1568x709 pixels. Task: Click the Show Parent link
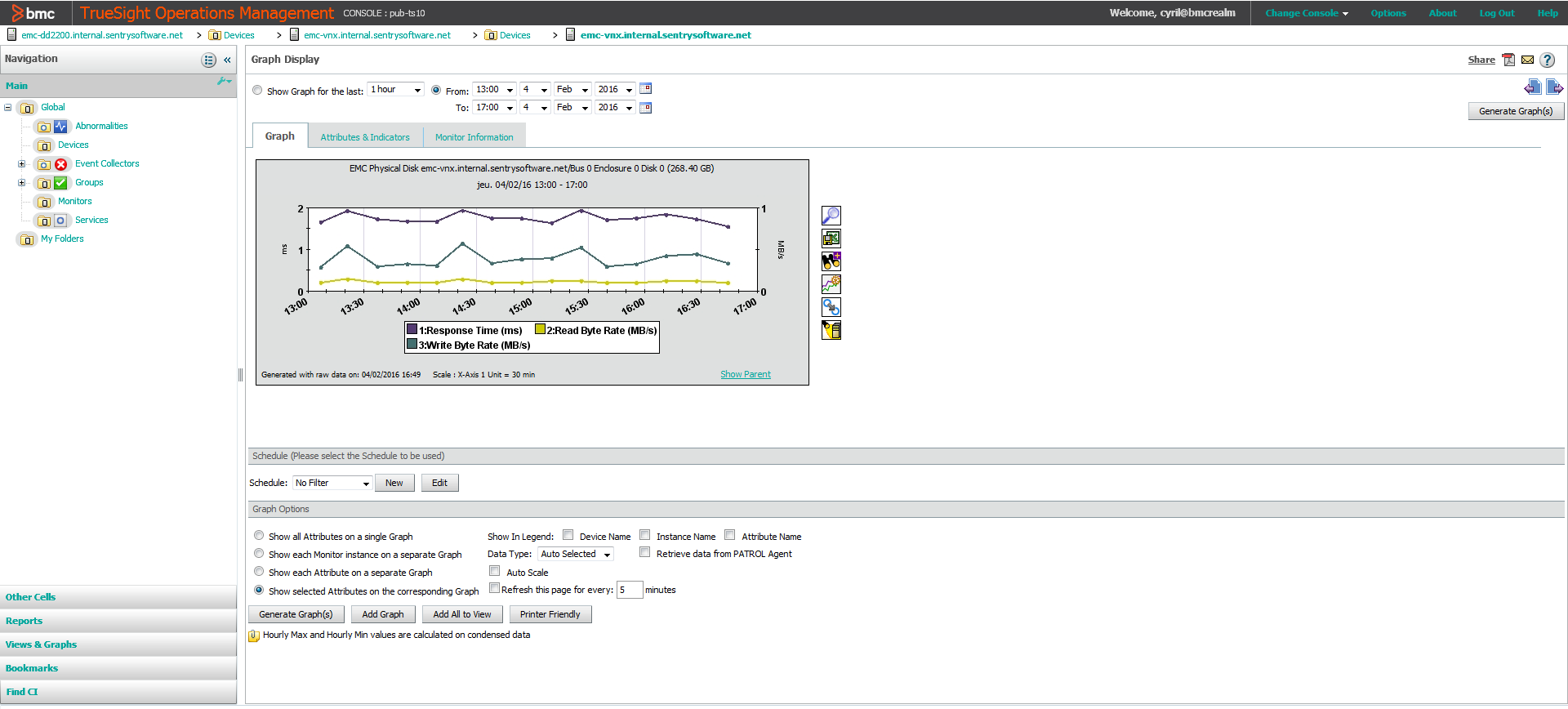[x=745, y=375]
